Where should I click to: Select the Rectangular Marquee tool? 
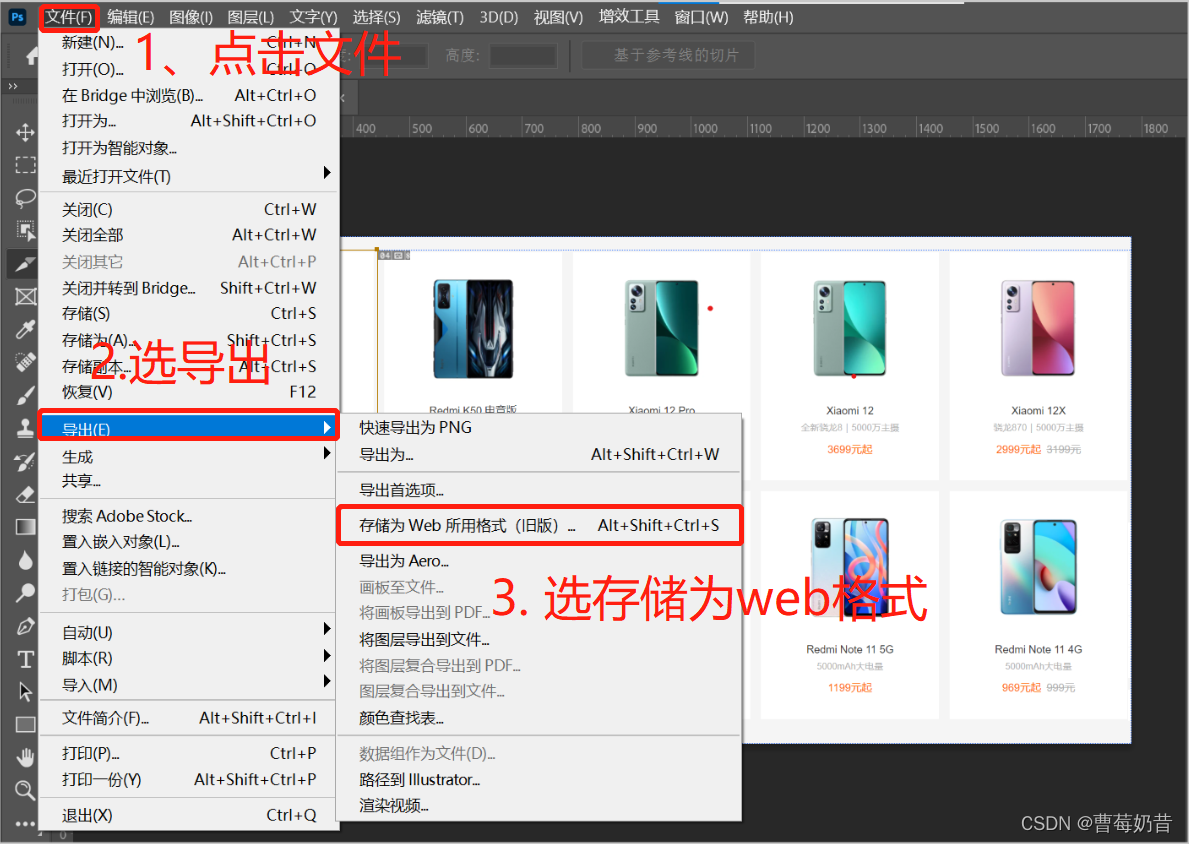pyautogui.click(x=25, y=165)
